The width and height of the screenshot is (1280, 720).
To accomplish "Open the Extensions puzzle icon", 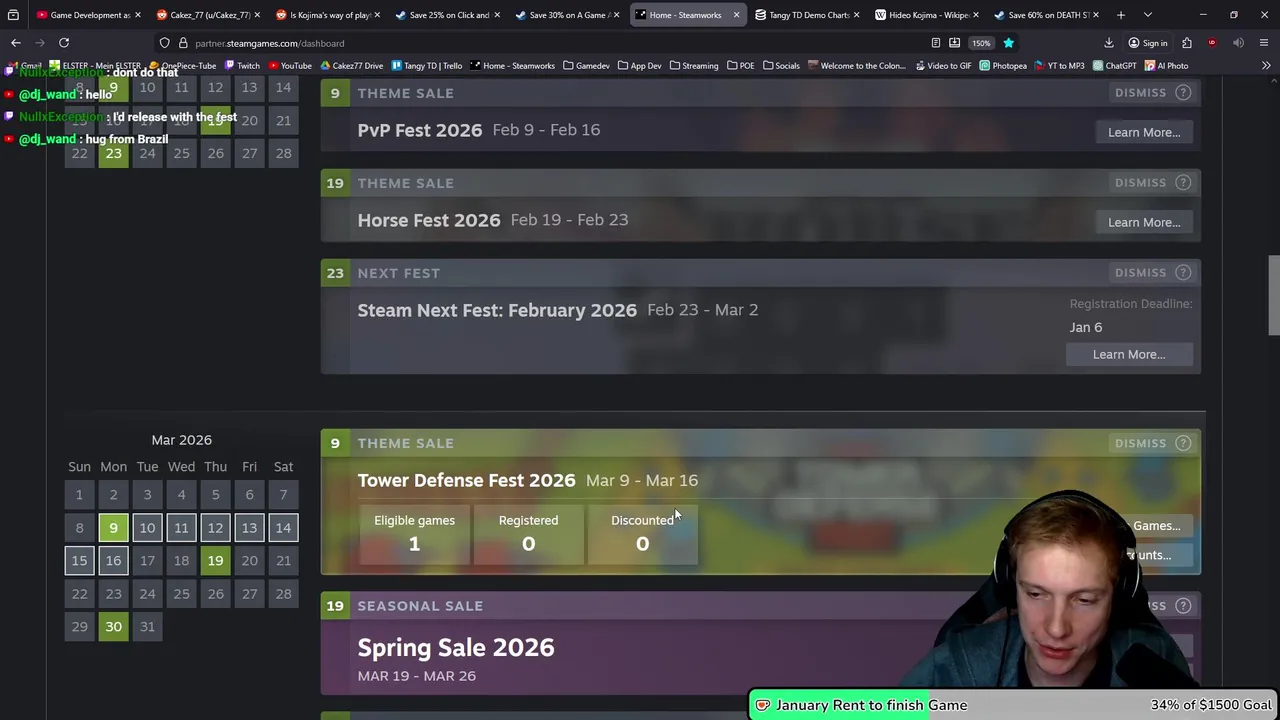I will pyautogui.click(x=1187, y=43).
